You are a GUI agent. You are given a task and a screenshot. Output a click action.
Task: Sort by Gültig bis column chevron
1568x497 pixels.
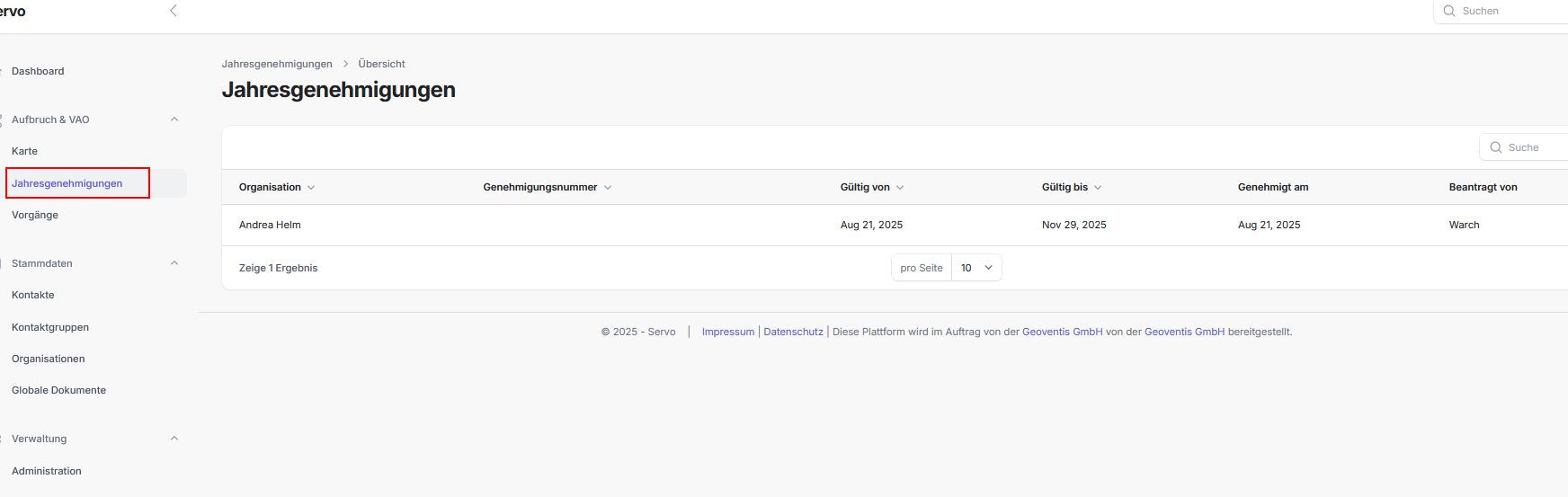(1098, 188)
